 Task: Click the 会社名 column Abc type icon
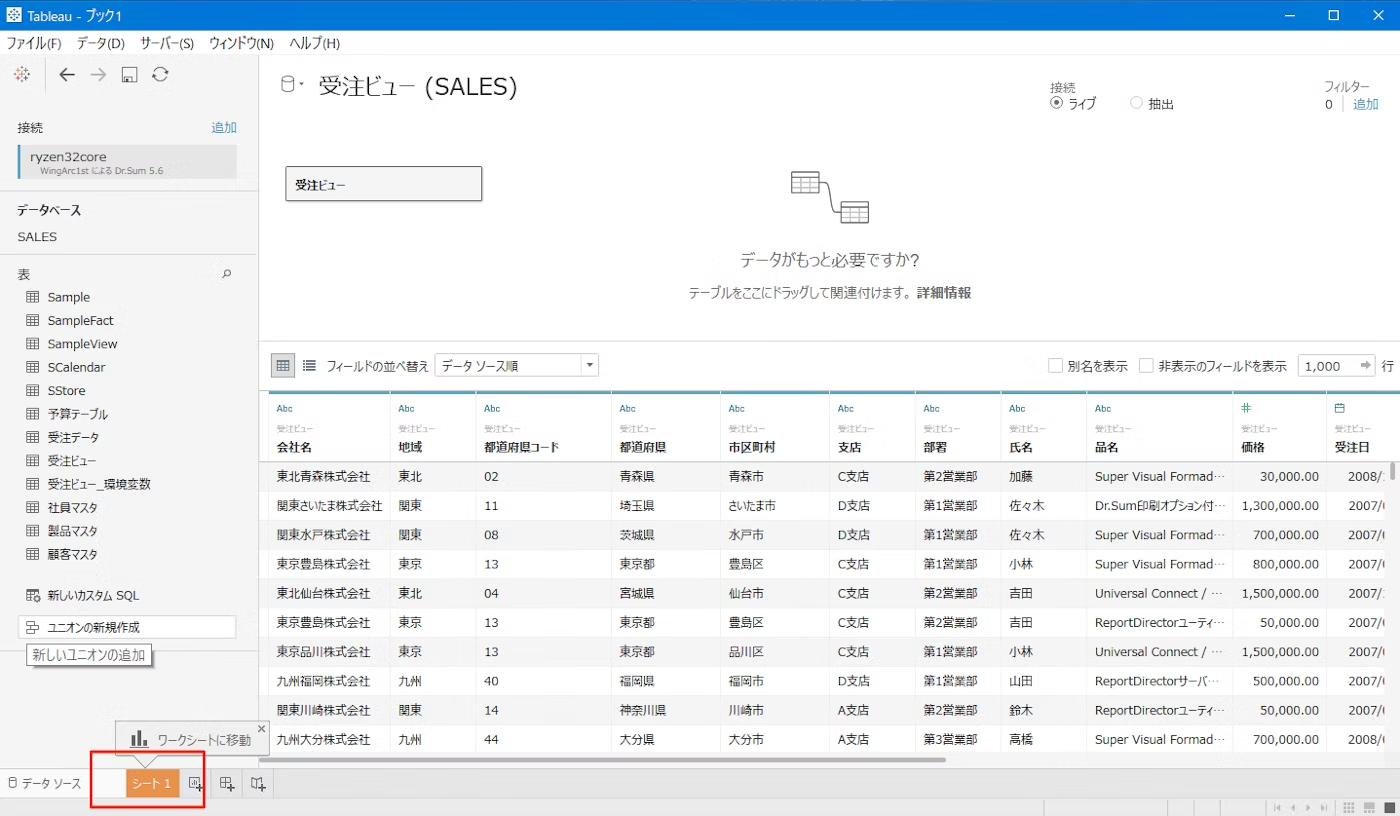click(285, 408)
